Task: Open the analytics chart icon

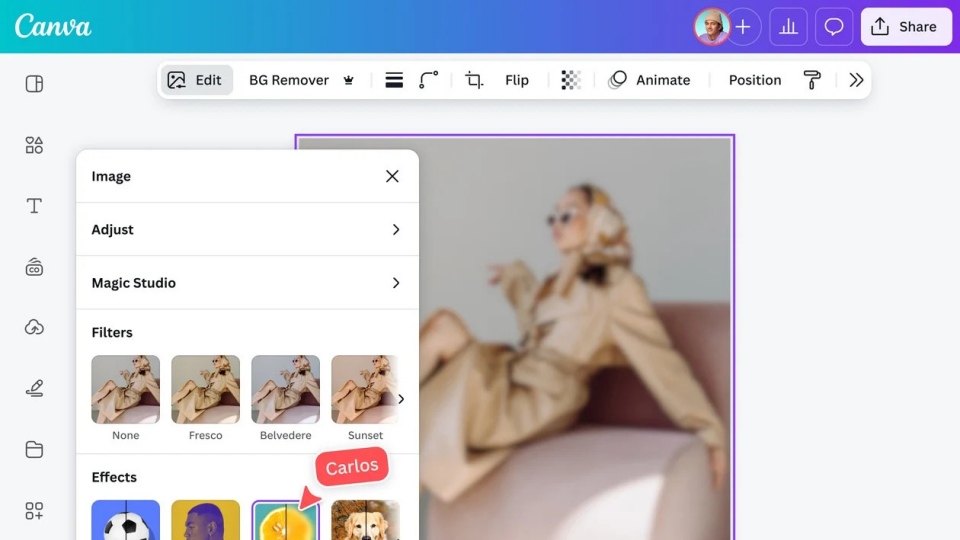Action: click(788, 27)
